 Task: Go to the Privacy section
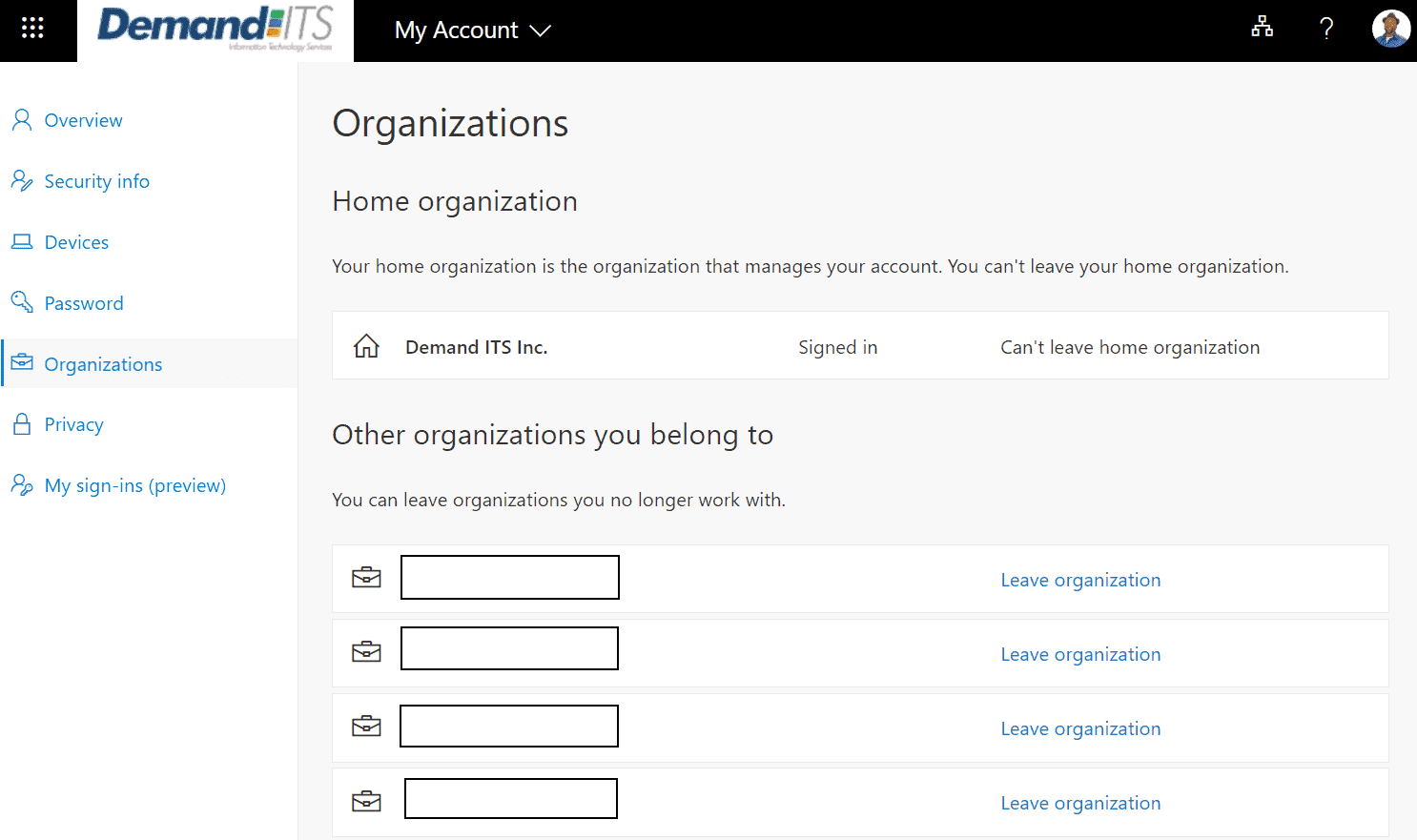[x=73, y=423]
